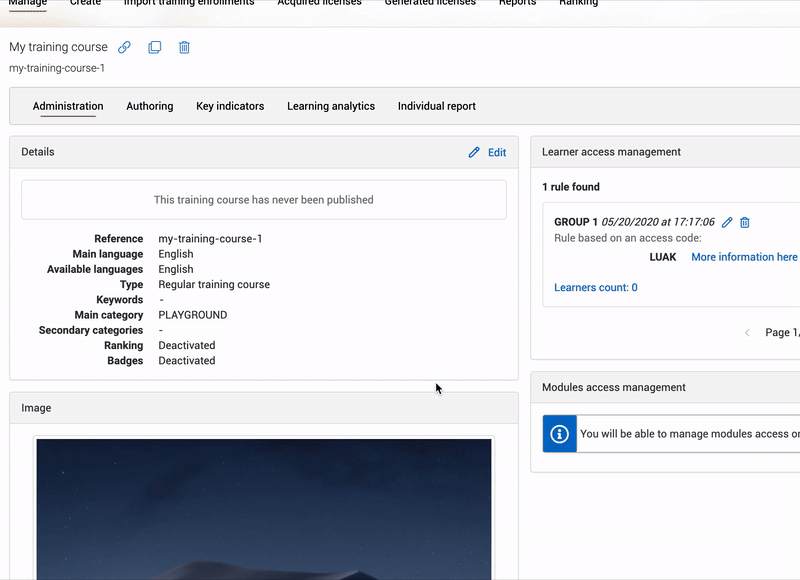800x580 pixels.
Task: Edit GROUP 1 rule pencil icon
Action: coord(727,222)
